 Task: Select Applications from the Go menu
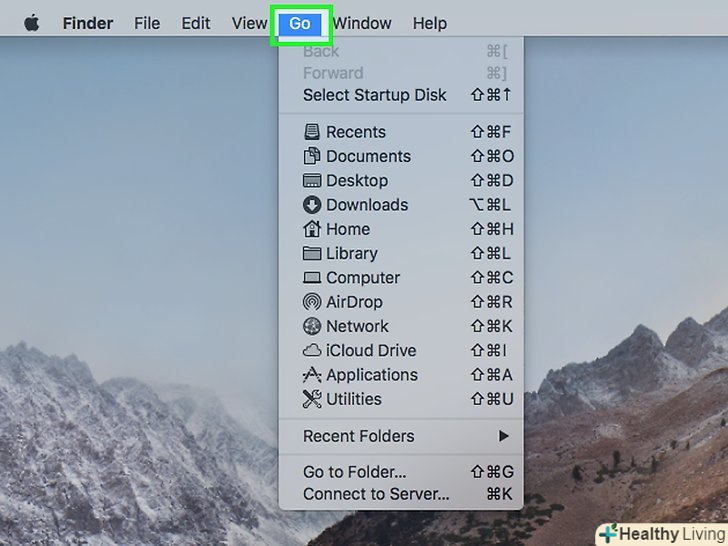coord(401,375)
